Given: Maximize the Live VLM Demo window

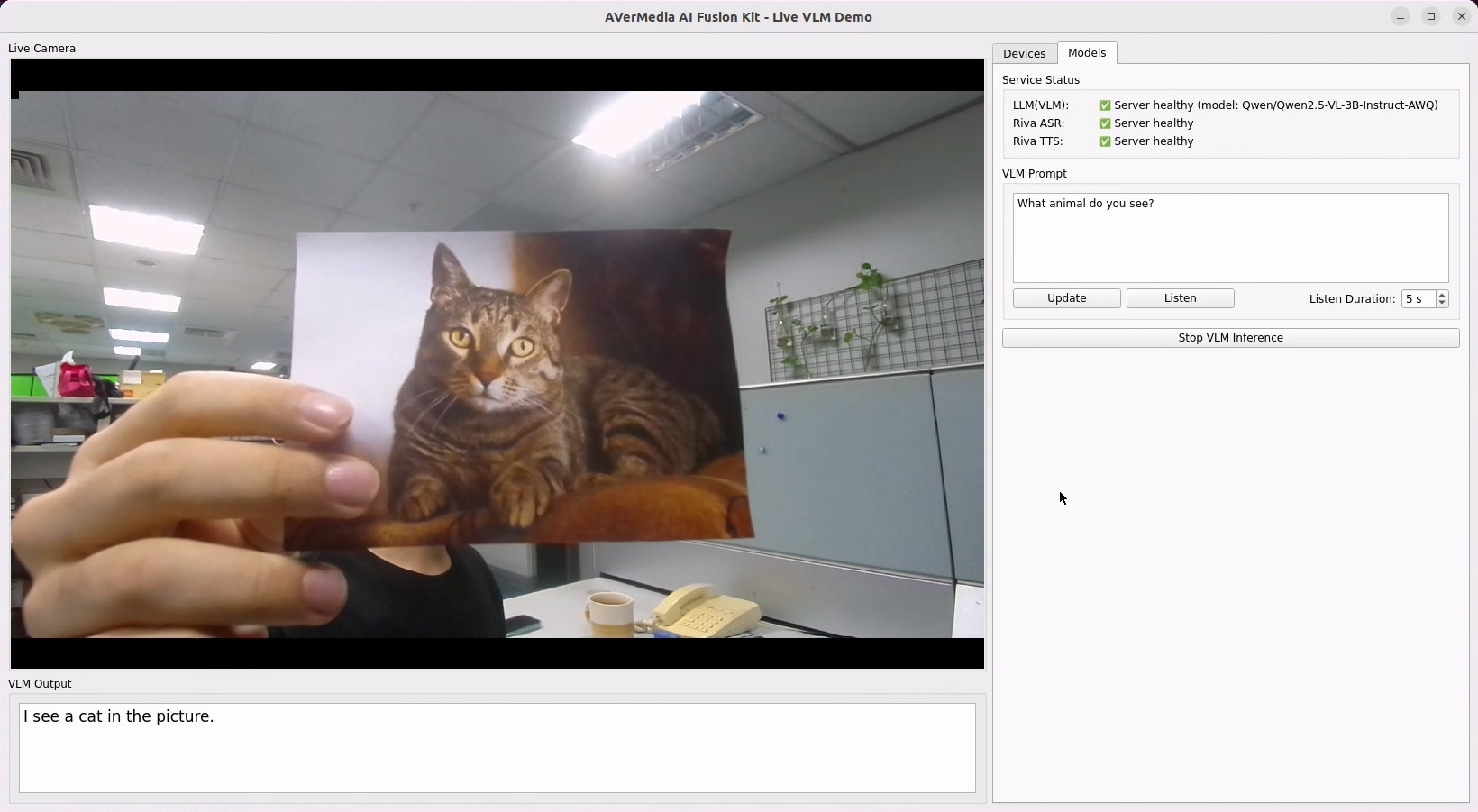Looking at the screenshot, I should (x=1430, y=17).
